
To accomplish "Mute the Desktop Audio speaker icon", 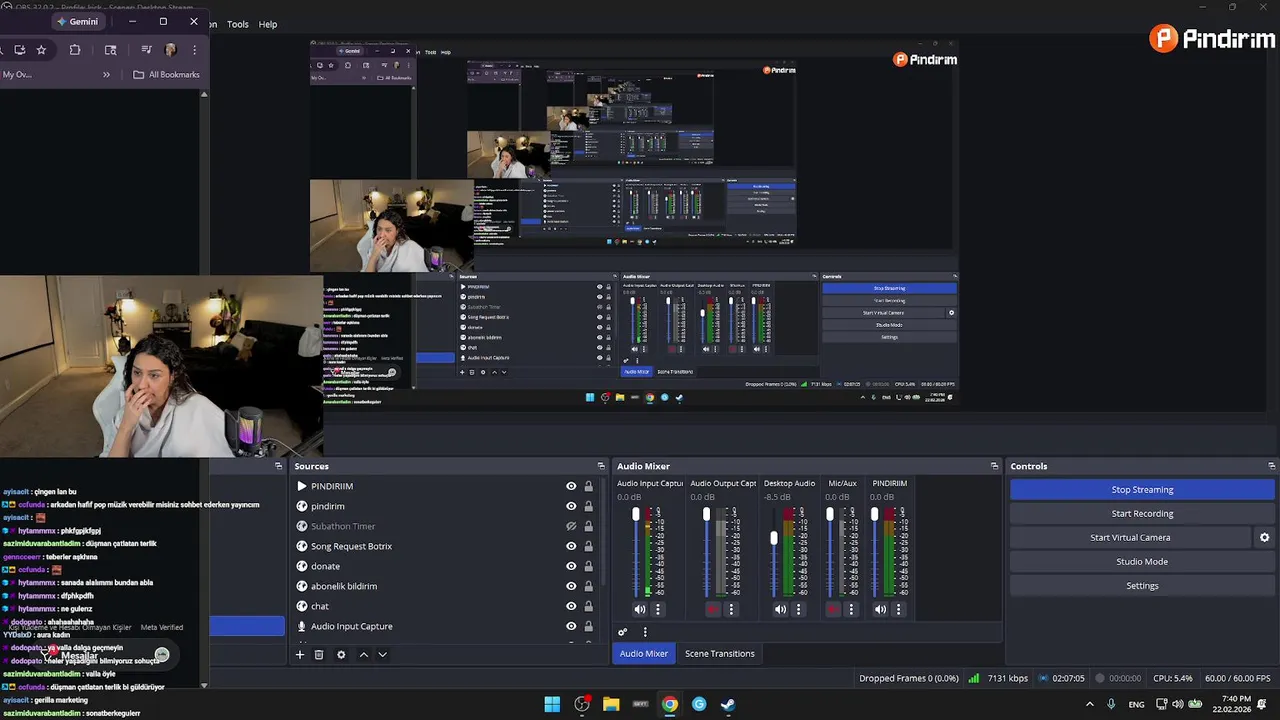I will (780, 609).
